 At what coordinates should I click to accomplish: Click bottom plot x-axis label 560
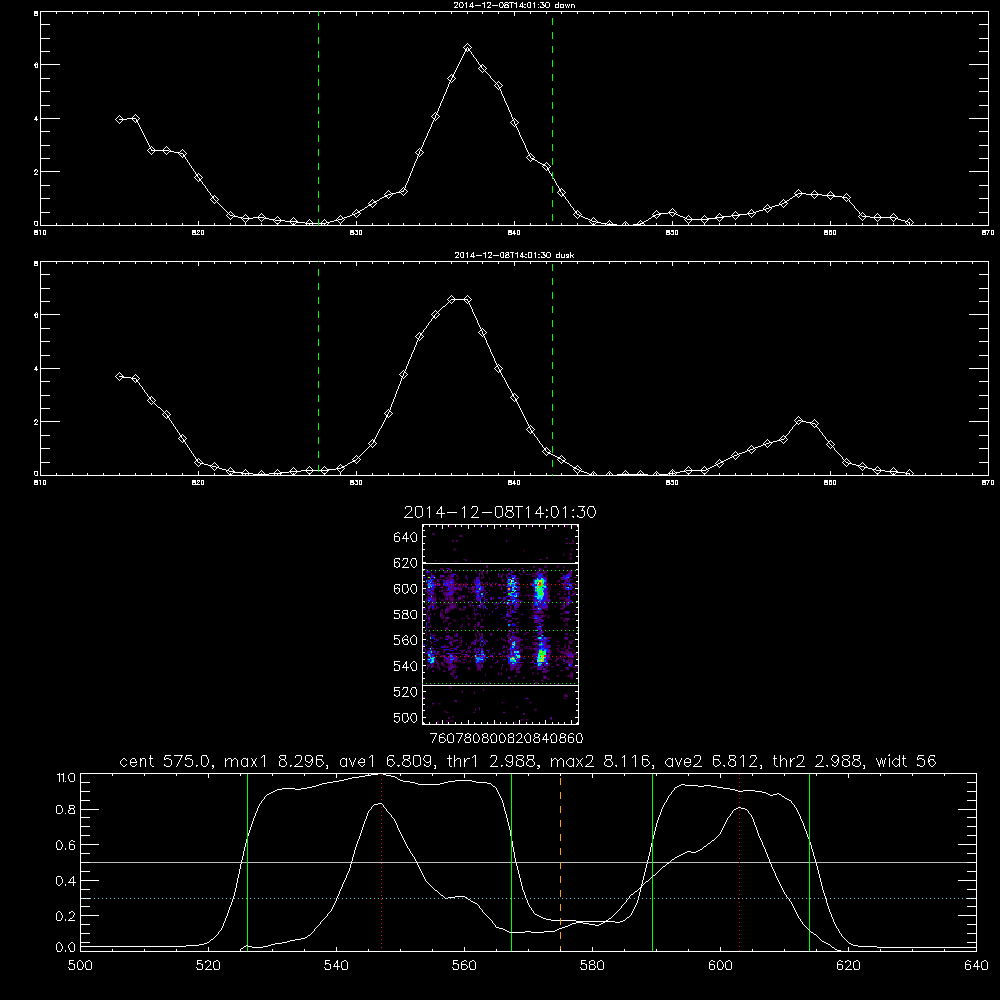[x=464, y=966]
